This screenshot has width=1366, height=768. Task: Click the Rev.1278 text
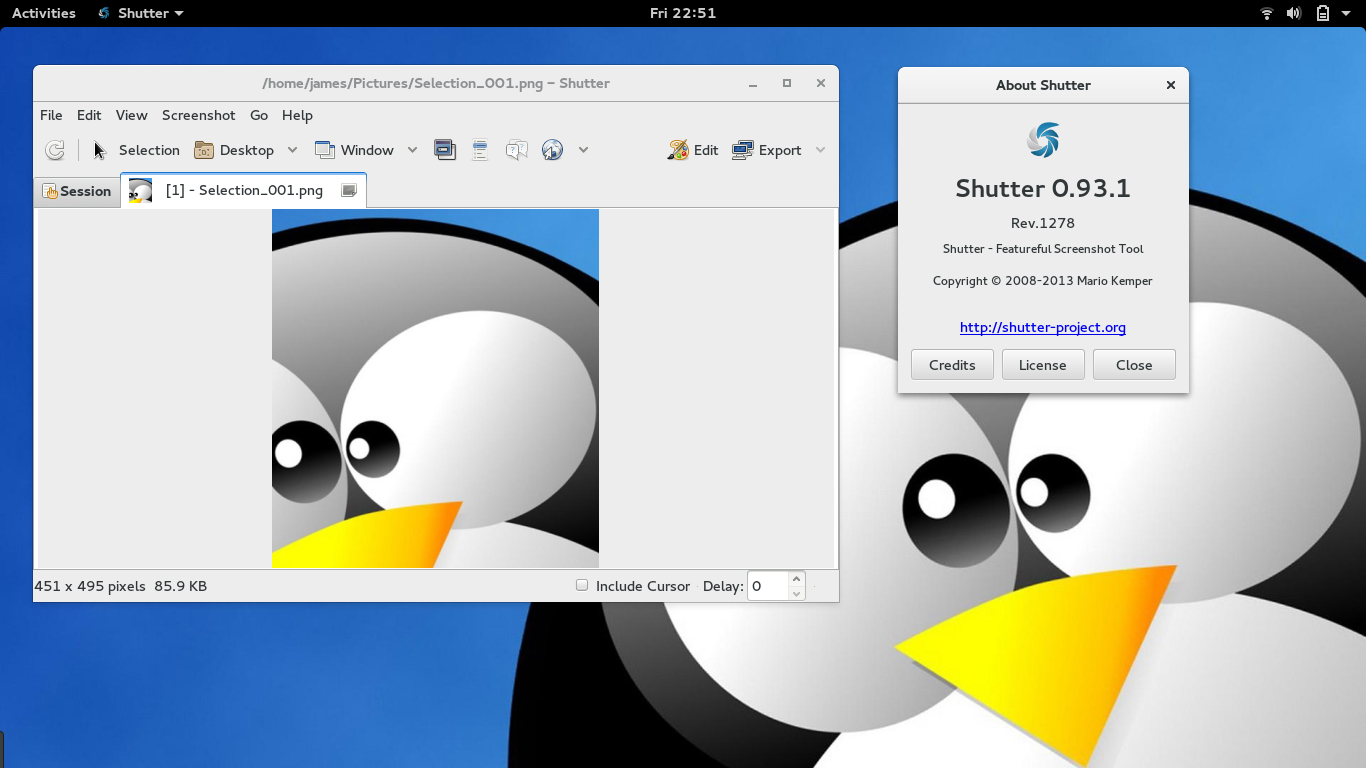1043,223
